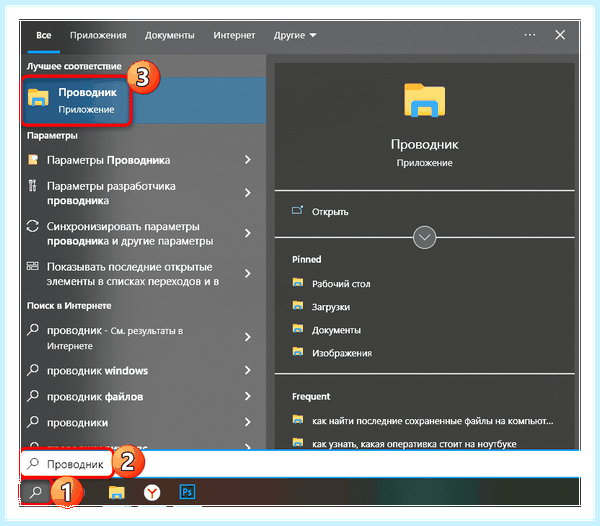This screenshot has height=526, width=600.
Task: Open pinned folder Документы
Action: (x=336, y=330)
